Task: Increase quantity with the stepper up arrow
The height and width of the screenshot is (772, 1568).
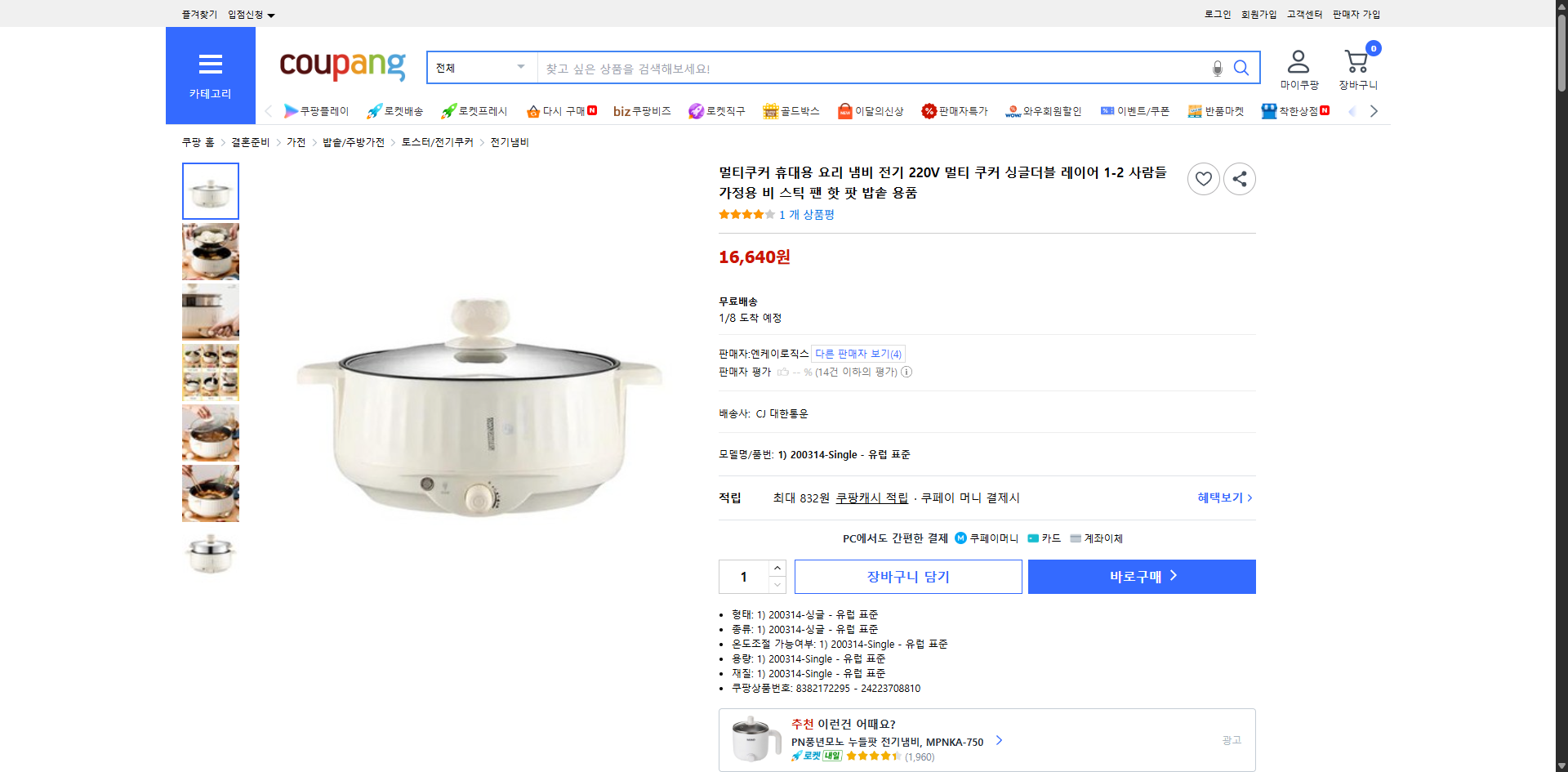Action: (x=777, y=568)
